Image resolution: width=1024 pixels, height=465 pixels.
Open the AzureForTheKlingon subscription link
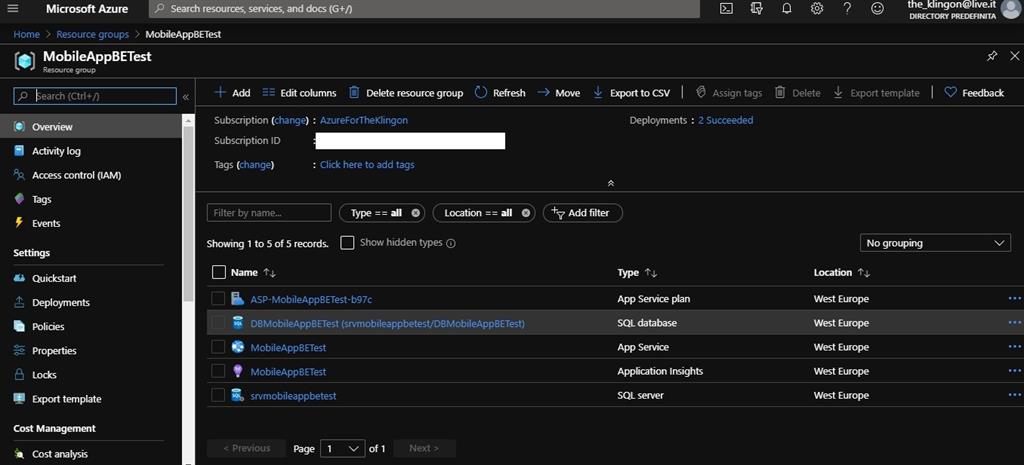(x=364, y=120)
